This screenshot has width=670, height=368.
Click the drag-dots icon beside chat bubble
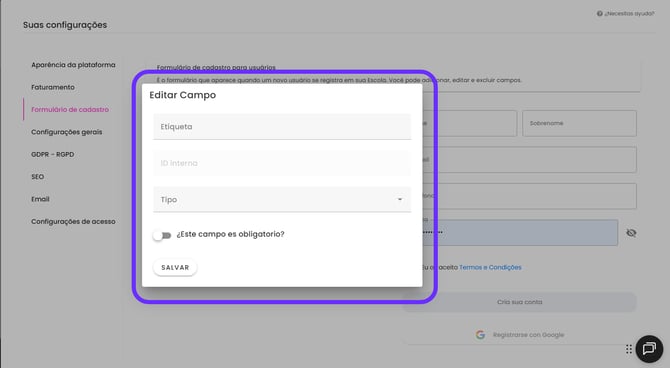coord(629,349)
